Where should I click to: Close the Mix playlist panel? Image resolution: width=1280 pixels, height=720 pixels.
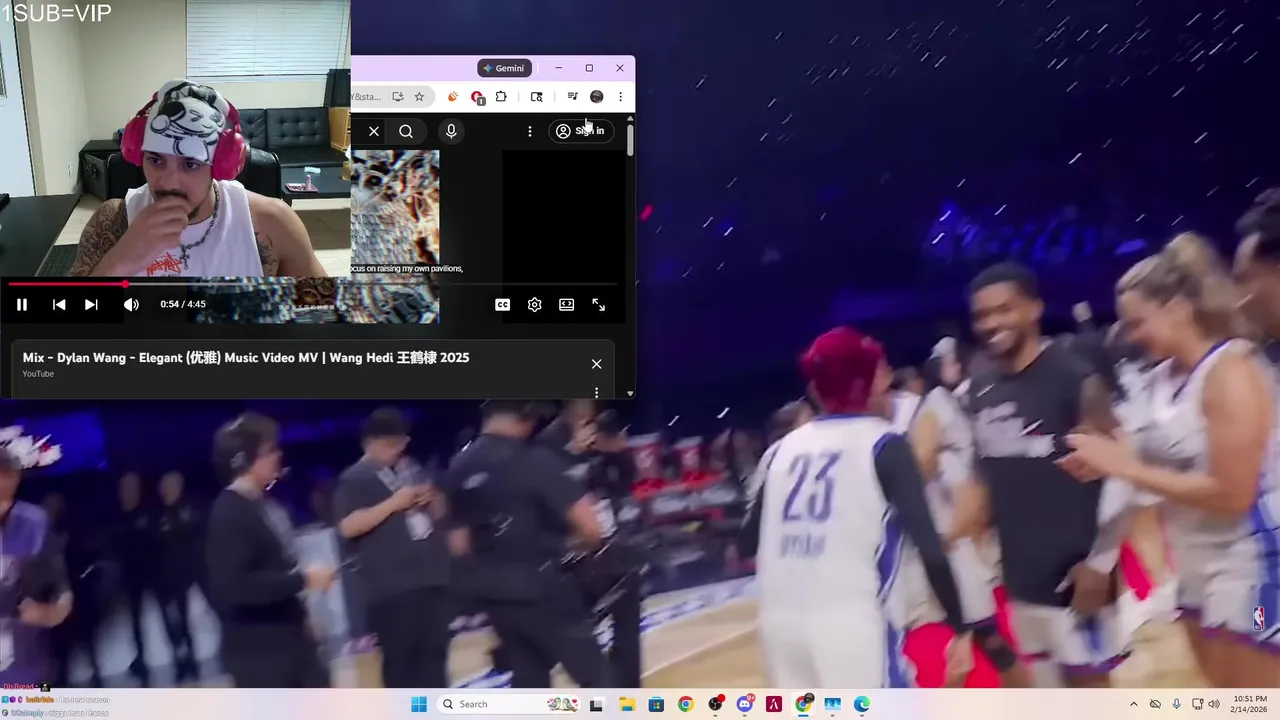(x=597, y=364)
